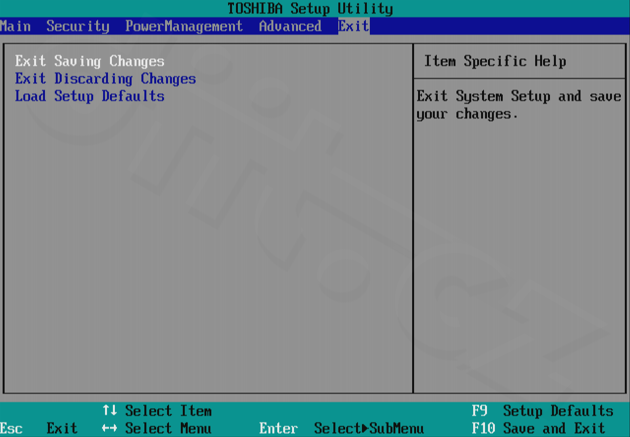This screenshot has width=630, height=437.
Task: Click the Enter Select SubMenu hint
Action: pos(342,428)
